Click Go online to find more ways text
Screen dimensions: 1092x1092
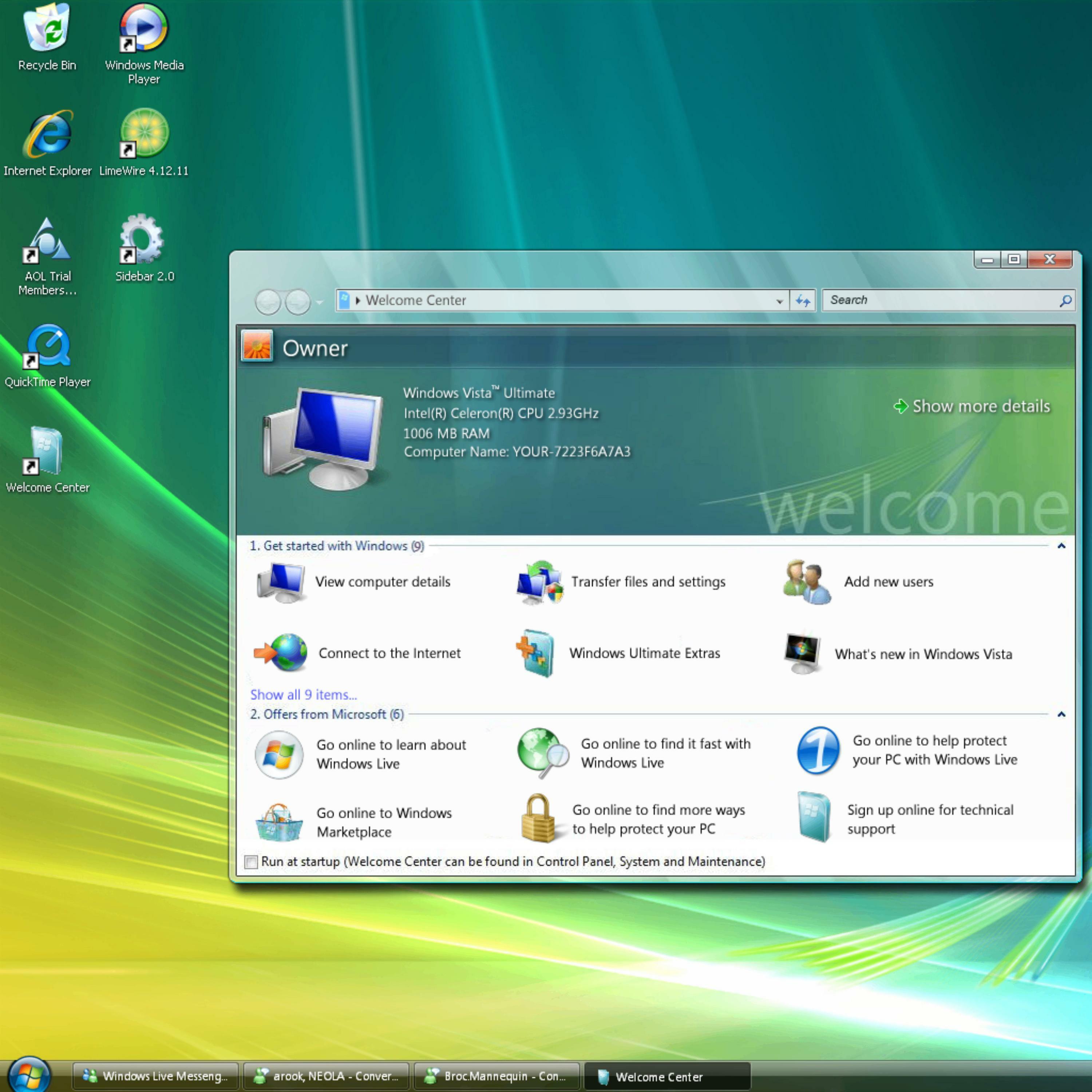(658, 820)
